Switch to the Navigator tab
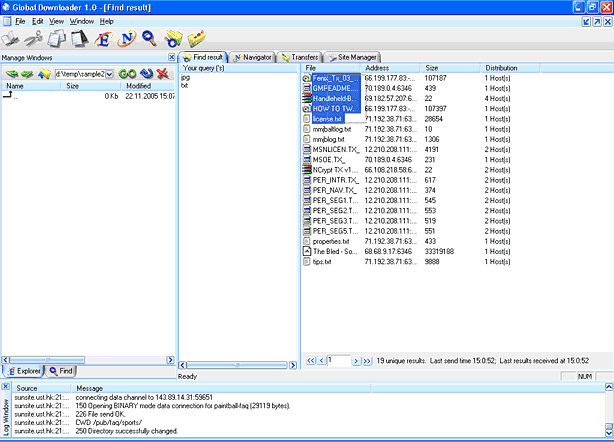This screenshot has width=614, height=442. coord(253,58)
